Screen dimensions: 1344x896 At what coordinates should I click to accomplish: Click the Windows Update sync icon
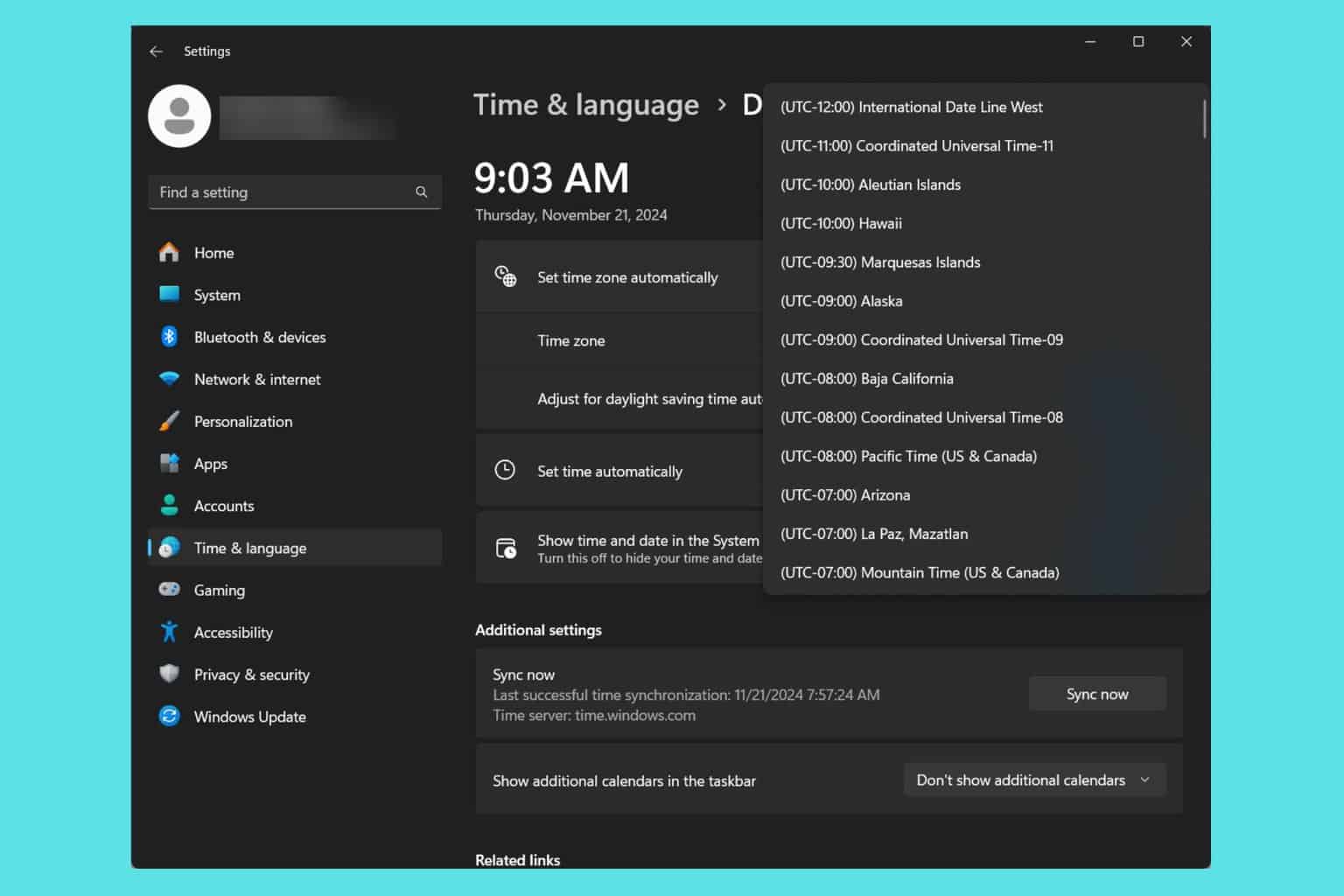(x=169, y=716)
